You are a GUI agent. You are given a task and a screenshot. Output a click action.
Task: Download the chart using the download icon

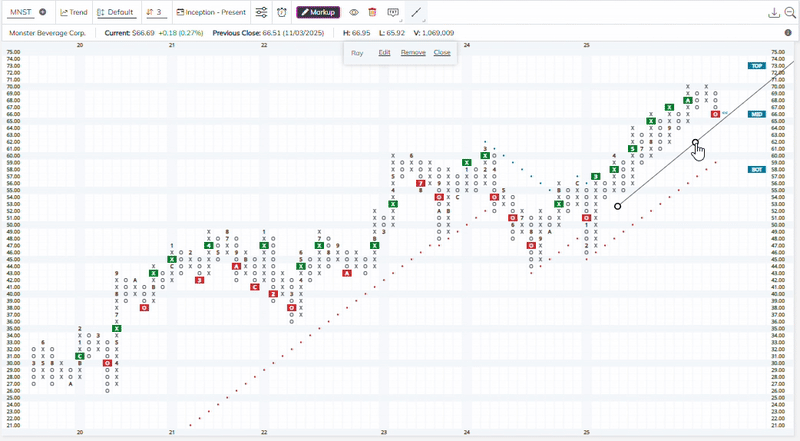pyautogui.click(x=774, y=13)
